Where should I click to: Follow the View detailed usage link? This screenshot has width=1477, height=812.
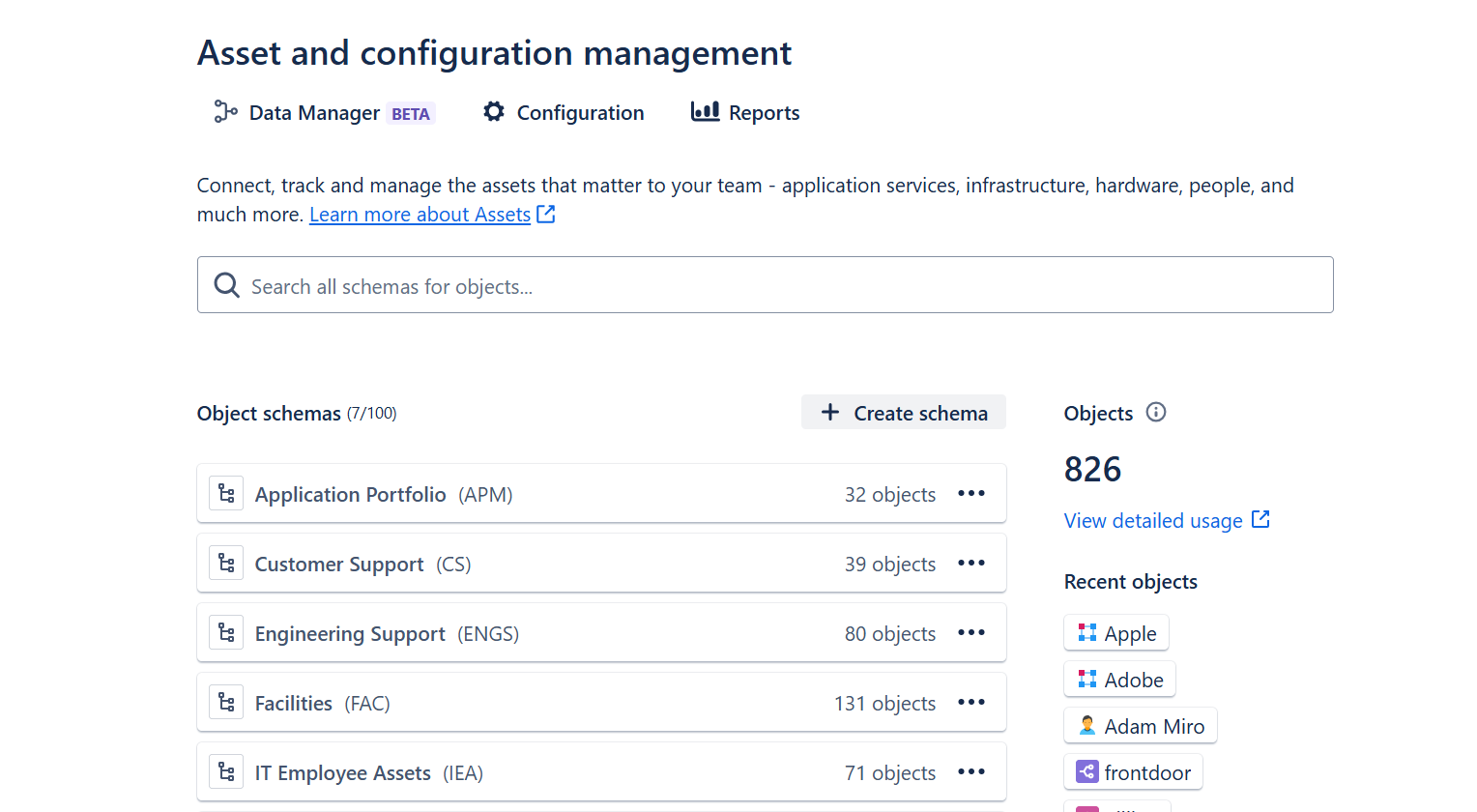[x=1153, y=521]
